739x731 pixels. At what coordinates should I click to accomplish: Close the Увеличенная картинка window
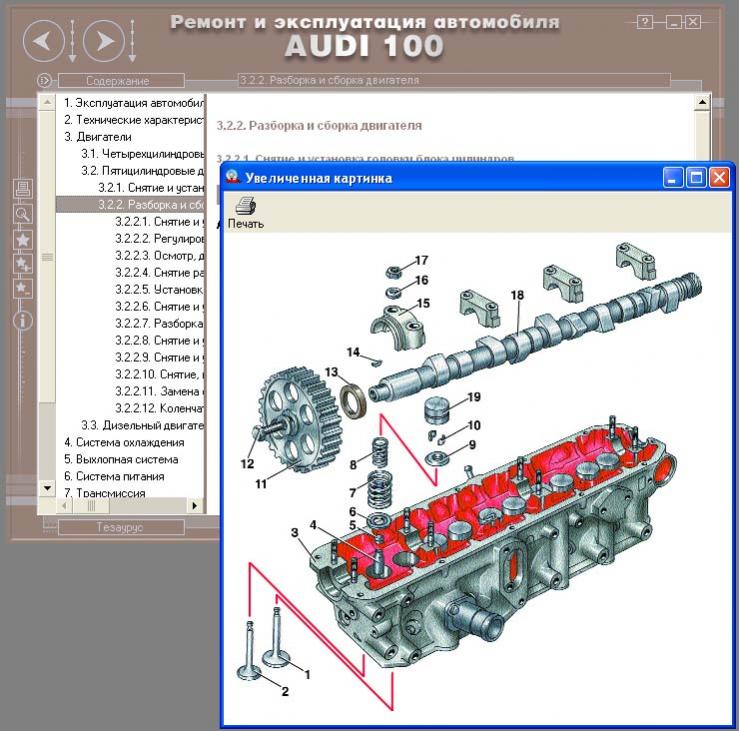[719, 178]
